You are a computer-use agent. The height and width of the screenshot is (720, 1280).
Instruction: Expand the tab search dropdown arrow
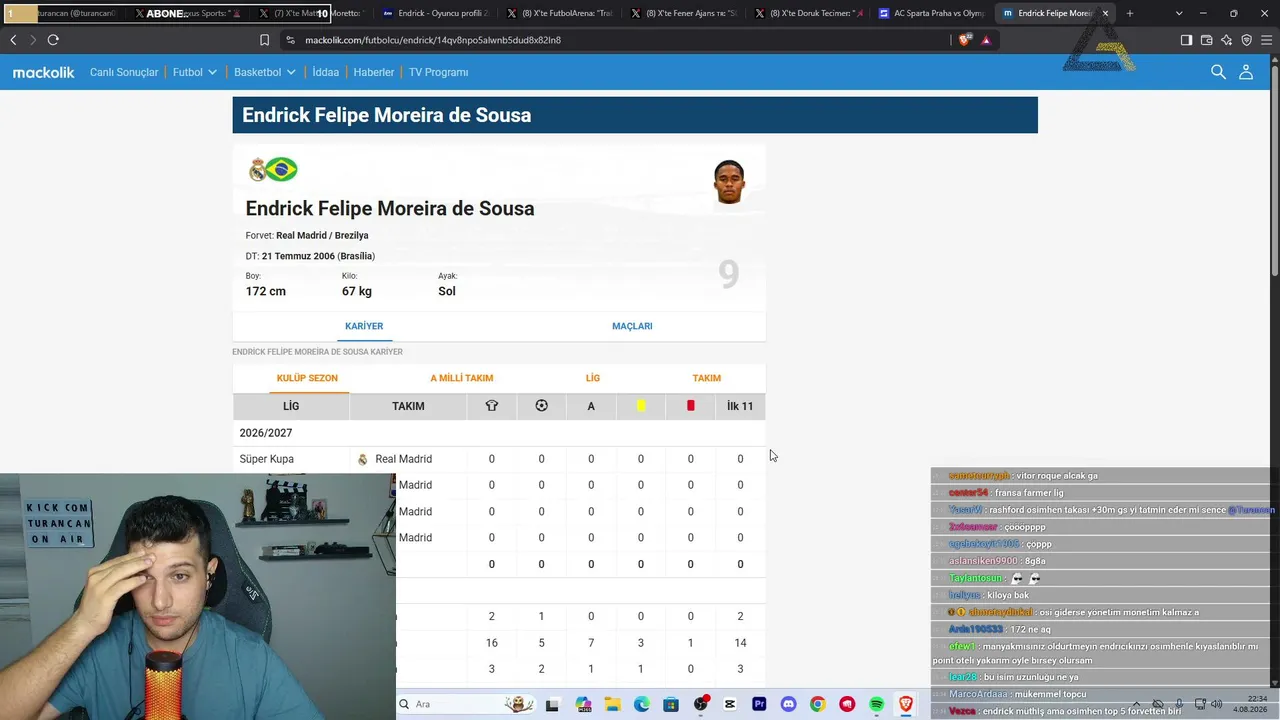tap(1179, 13)
